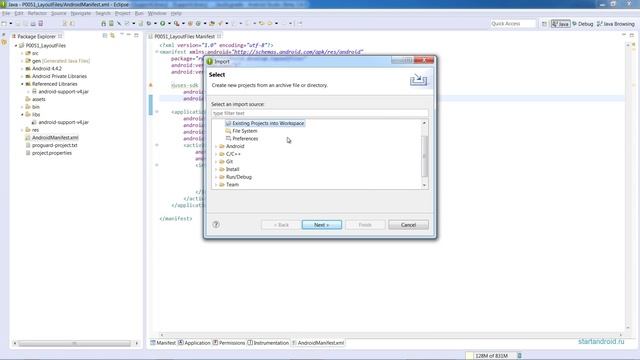Screen dimensions: 640x360
Task: Expand the Android category in Import dialog
Action: (216, 146)
